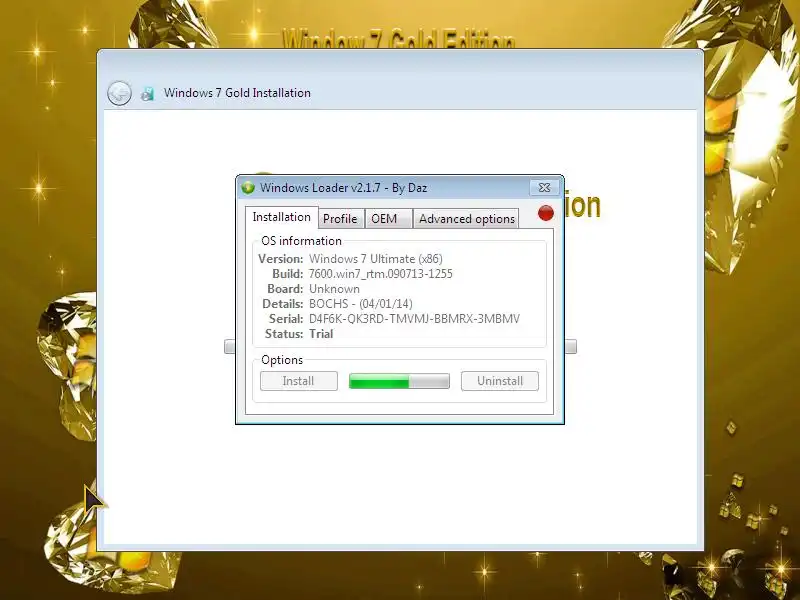This screenshot has width=800, height=600.
Task: Click the Windows 7 Gold Installation title text
Action: 237,93
